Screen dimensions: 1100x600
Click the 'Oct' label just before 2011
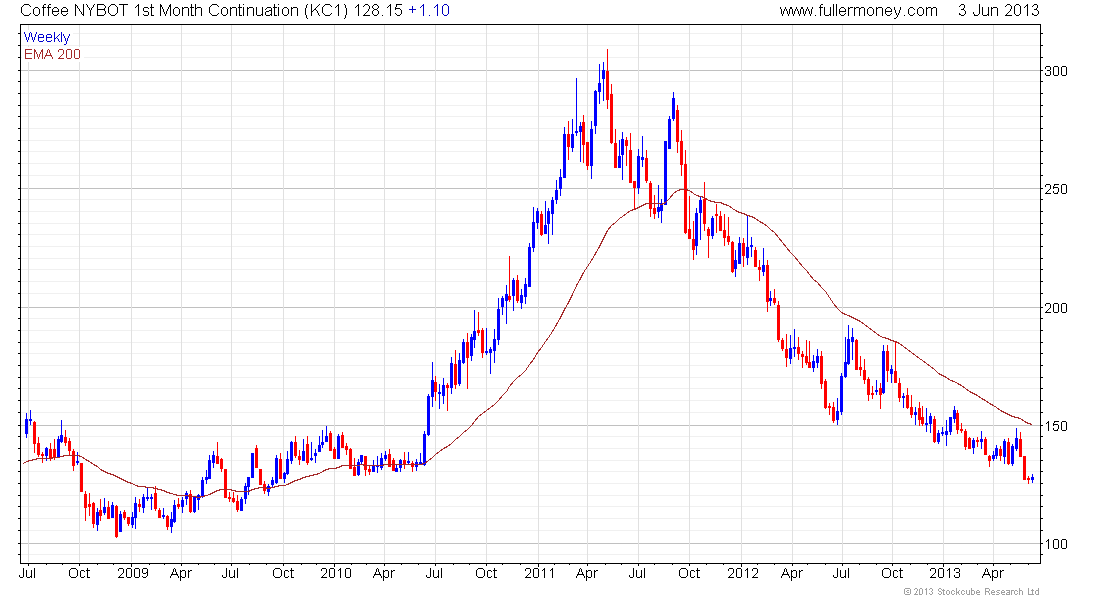click(486, 573)
